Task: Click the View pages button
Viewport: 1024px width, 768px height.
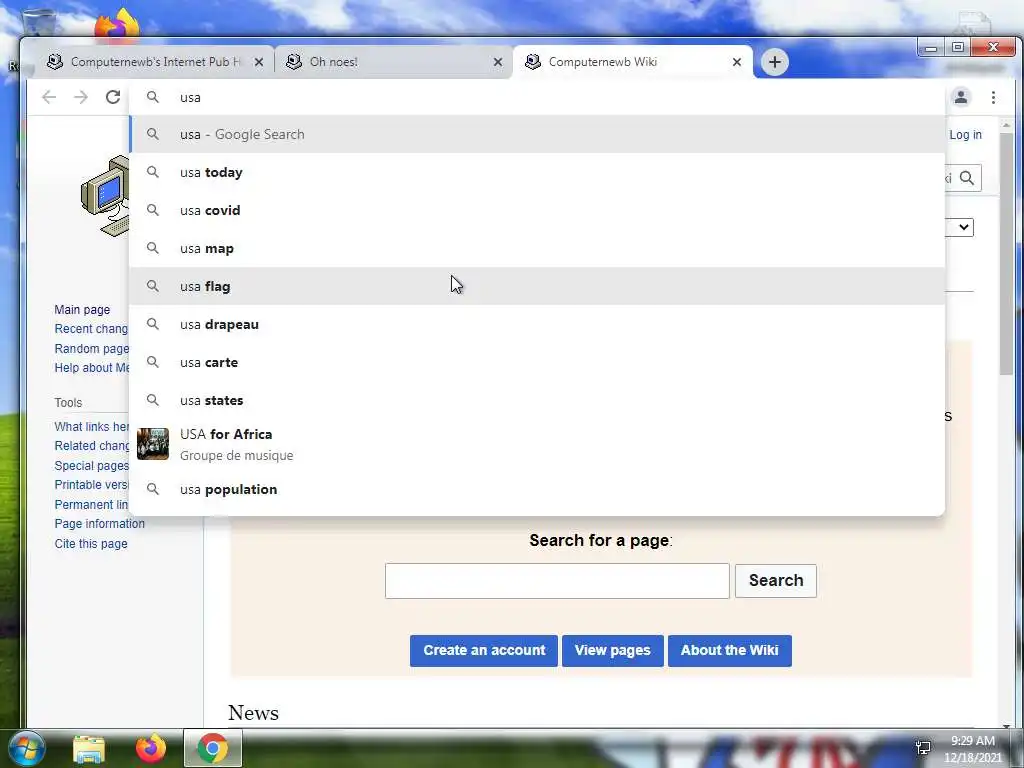Action: coord(613,650)
